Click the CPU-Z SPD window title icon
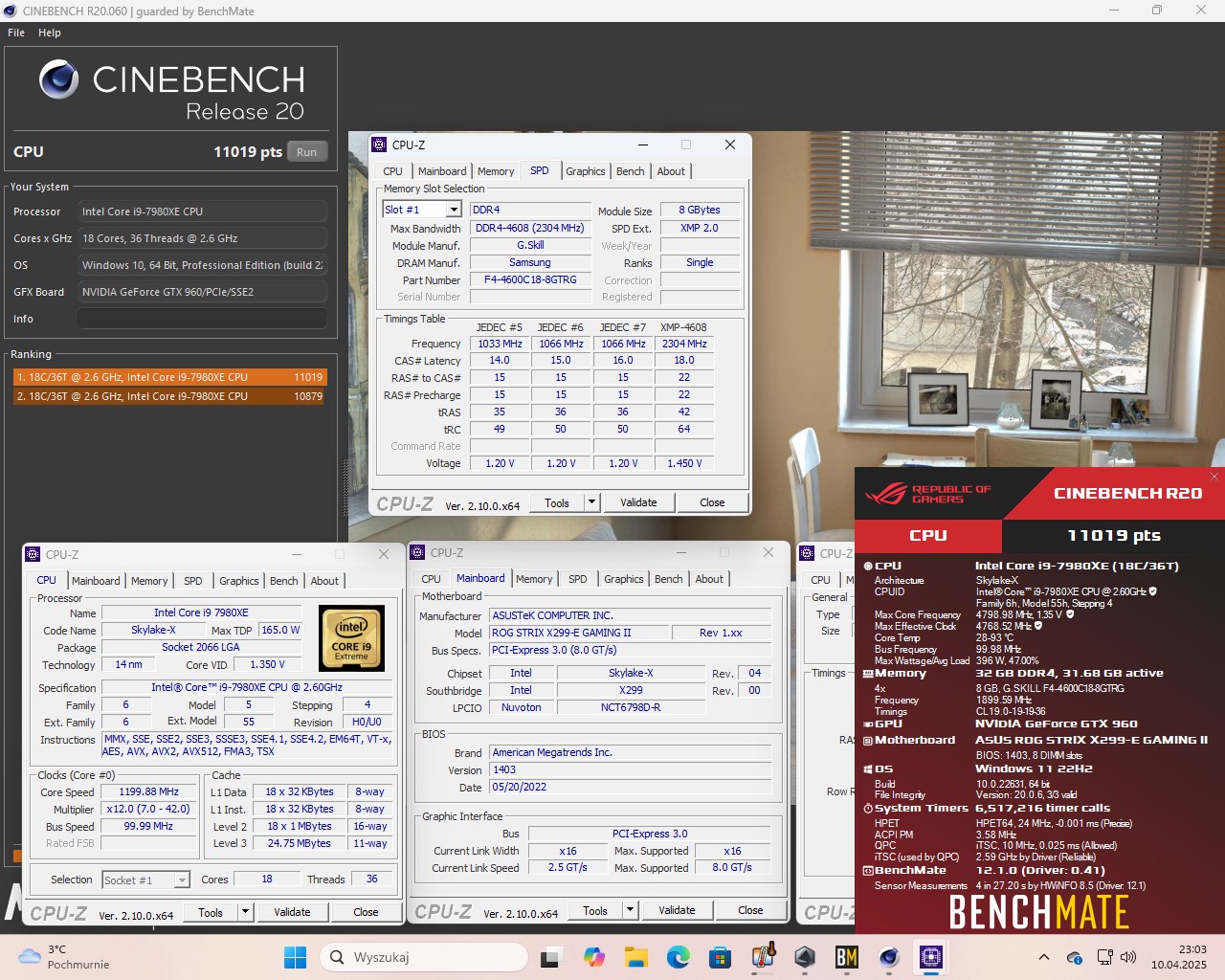 click(x=379, y=145)
